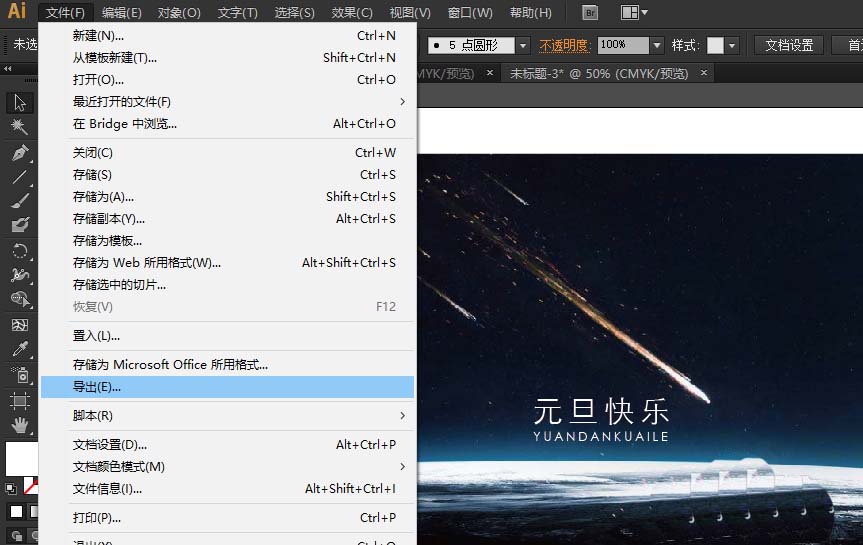
Task: Open the 对象(O) menu
Action: pyautogui.click(x=179, y=12)
